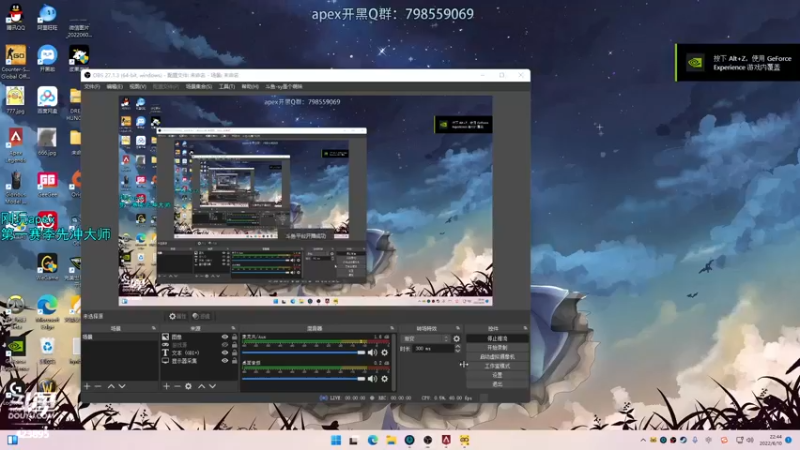Lock the second source row
The width and height of the screenshot is (800, 450).
click(234, 345)
